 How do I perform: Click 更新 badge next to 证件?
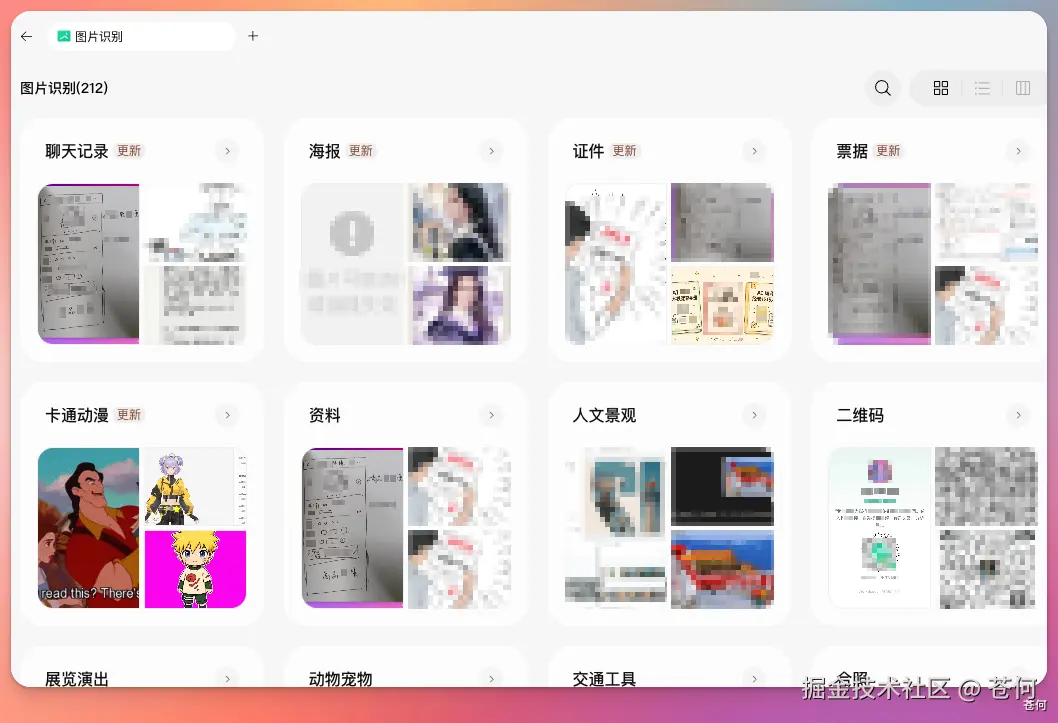[624, 150]
